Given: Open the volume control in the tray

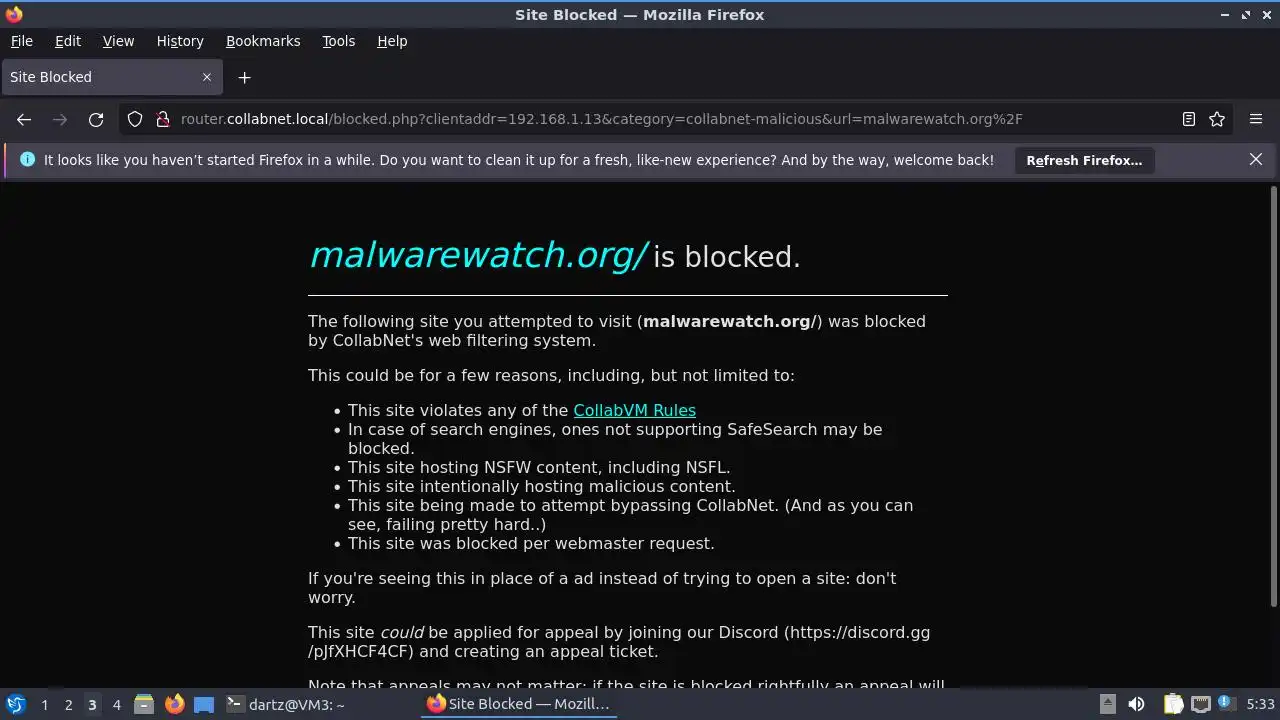Looking at the screenshot, I should 1136,704.
